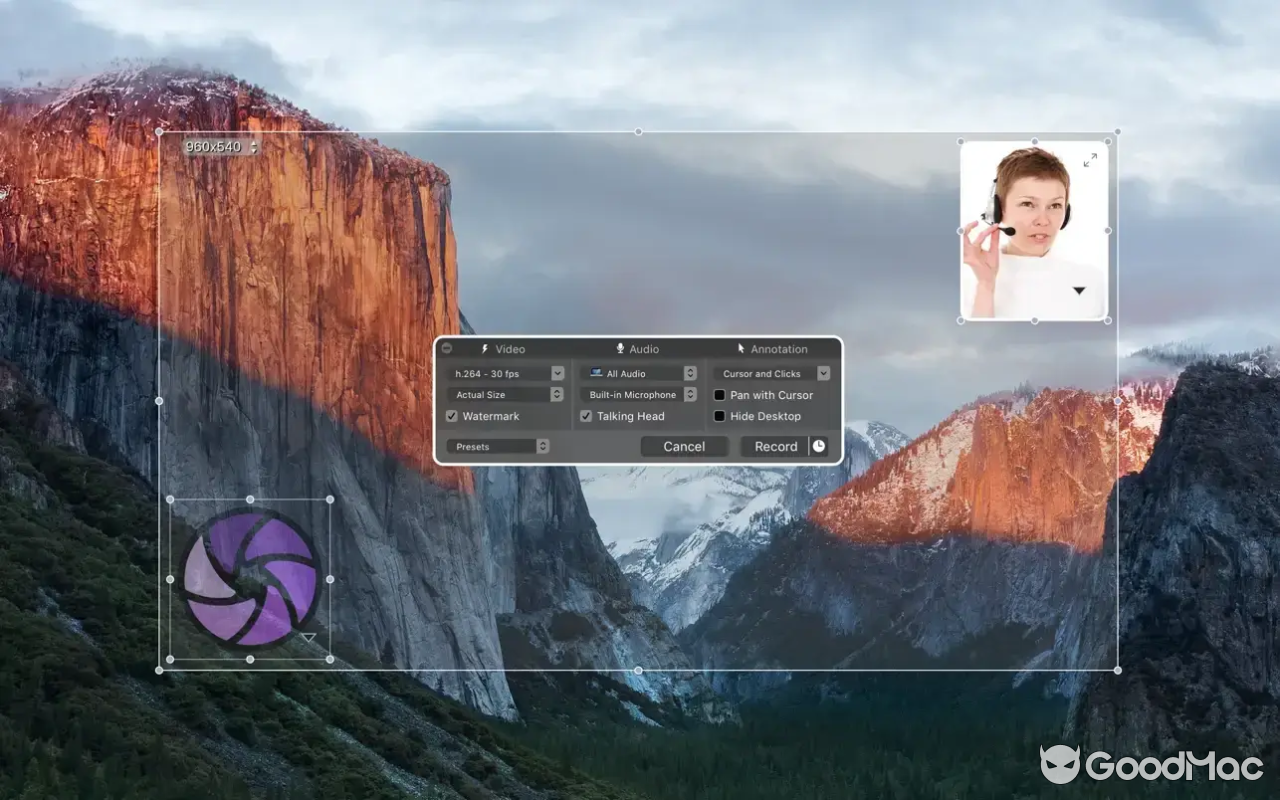Viewport: 1280px width, 800px height.
Task: Open the Cursor and Clicks annotation dropdown
Action: [x=822, y=373]
